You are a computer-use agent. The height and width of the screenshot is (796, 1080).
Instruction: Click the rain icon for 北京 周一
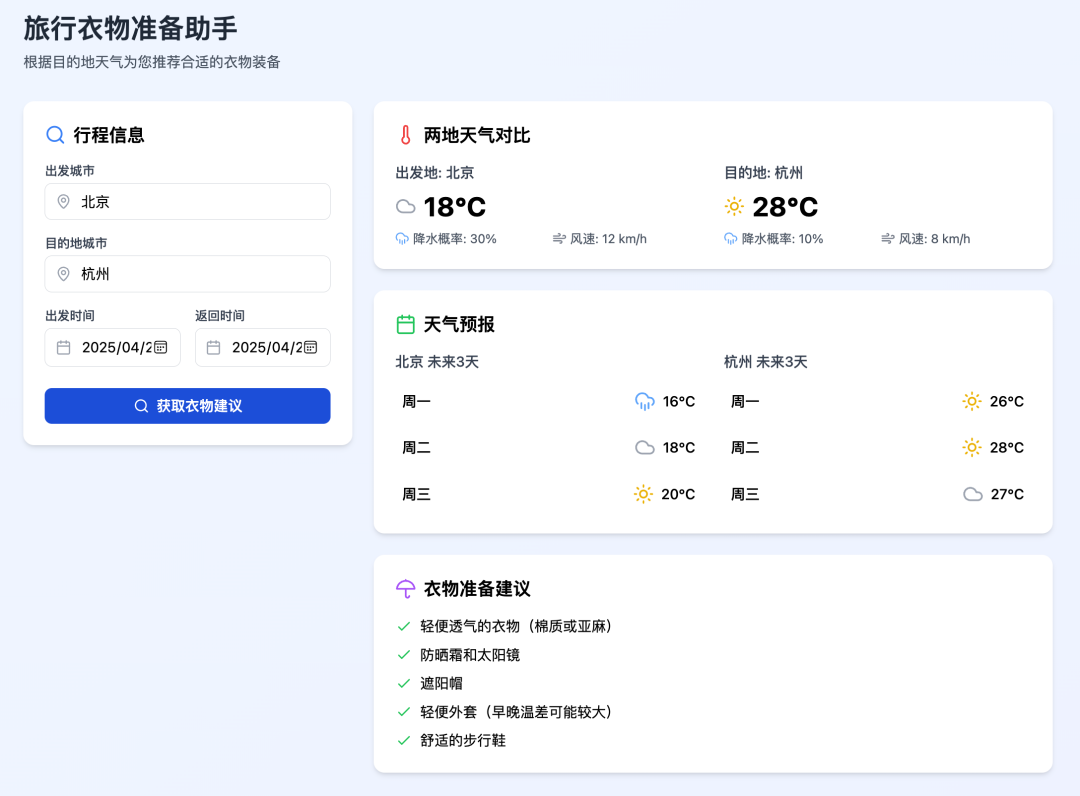pos(644,401)
